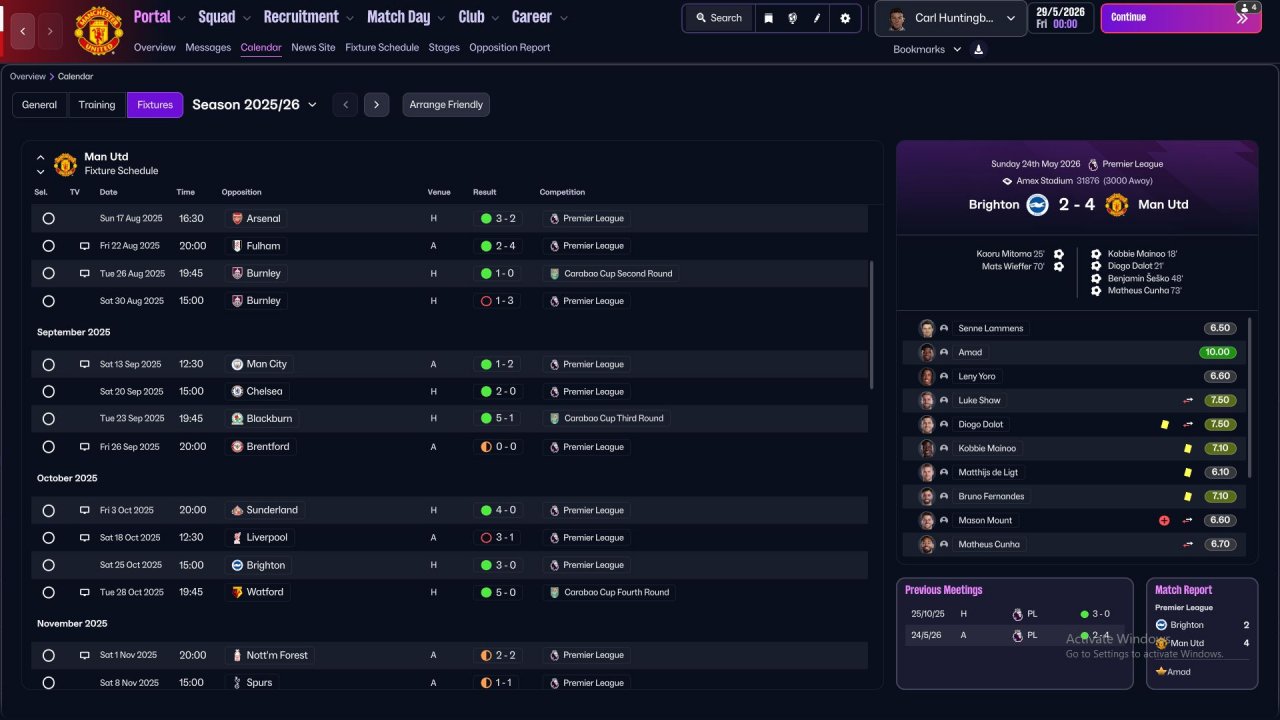Open the Match Report panel
The image size is (1280, 720).
(1201, 633)
